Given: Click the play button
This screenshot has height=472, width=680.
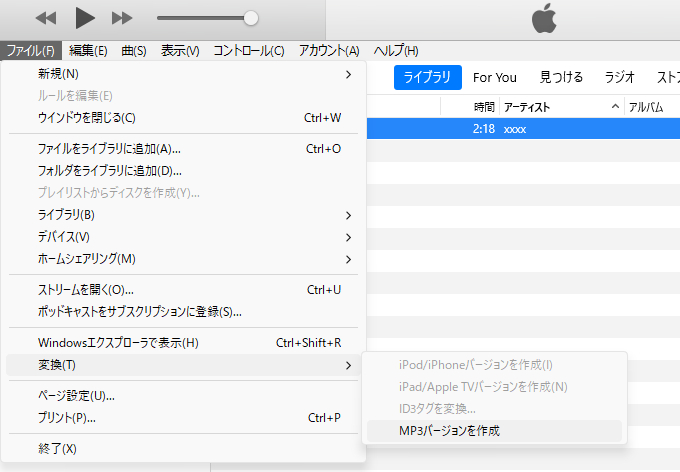Looking at the screenshot, I should [85, 18].
